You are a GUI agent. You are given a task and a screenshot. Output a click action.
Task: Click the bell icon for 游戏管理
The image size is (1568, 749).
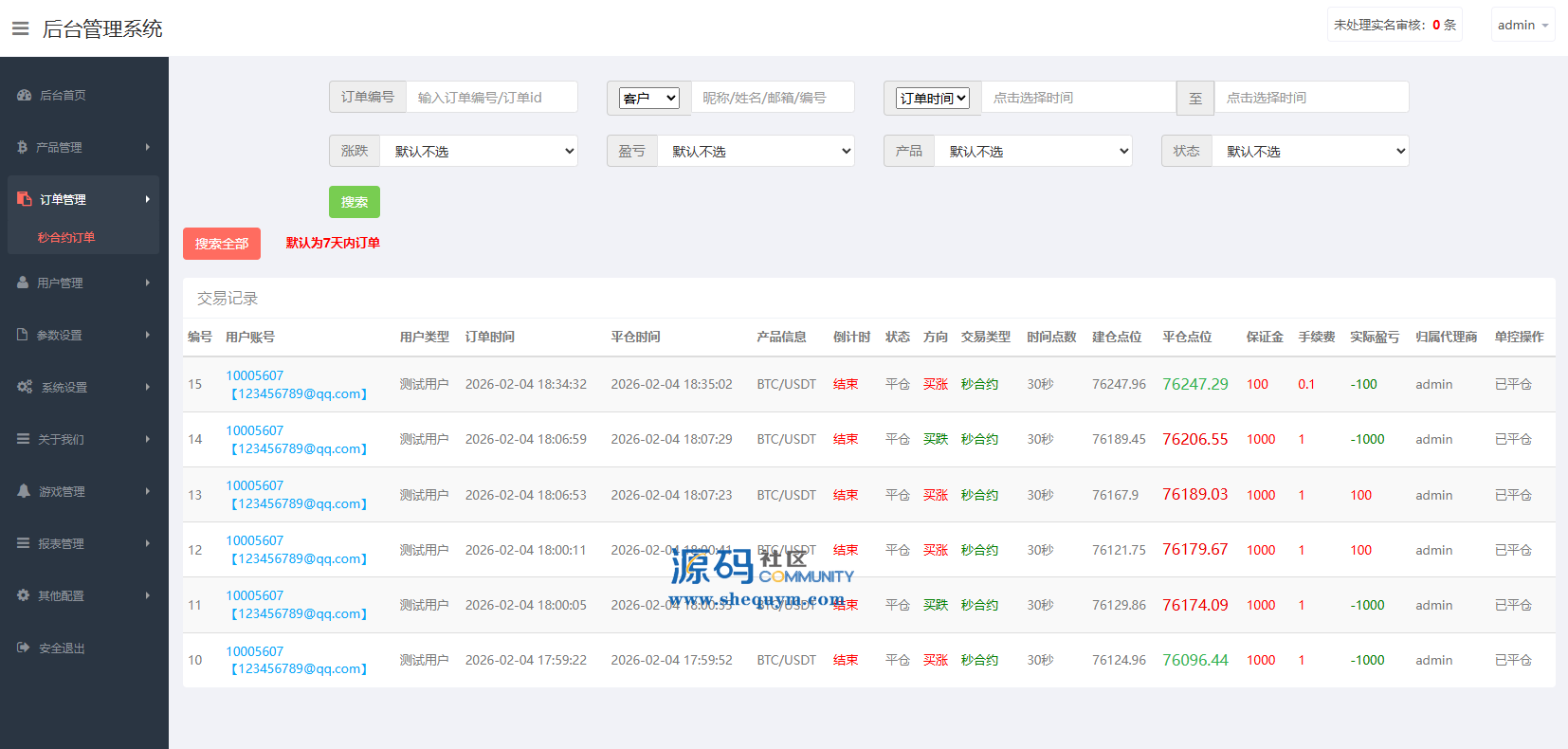pos(24,491)
